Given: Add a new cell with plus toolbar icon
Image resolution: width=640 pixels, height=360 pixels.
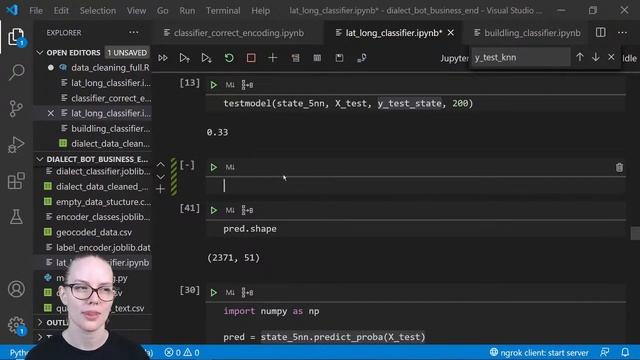Looking at the screenshot, I should coord(273,58).
